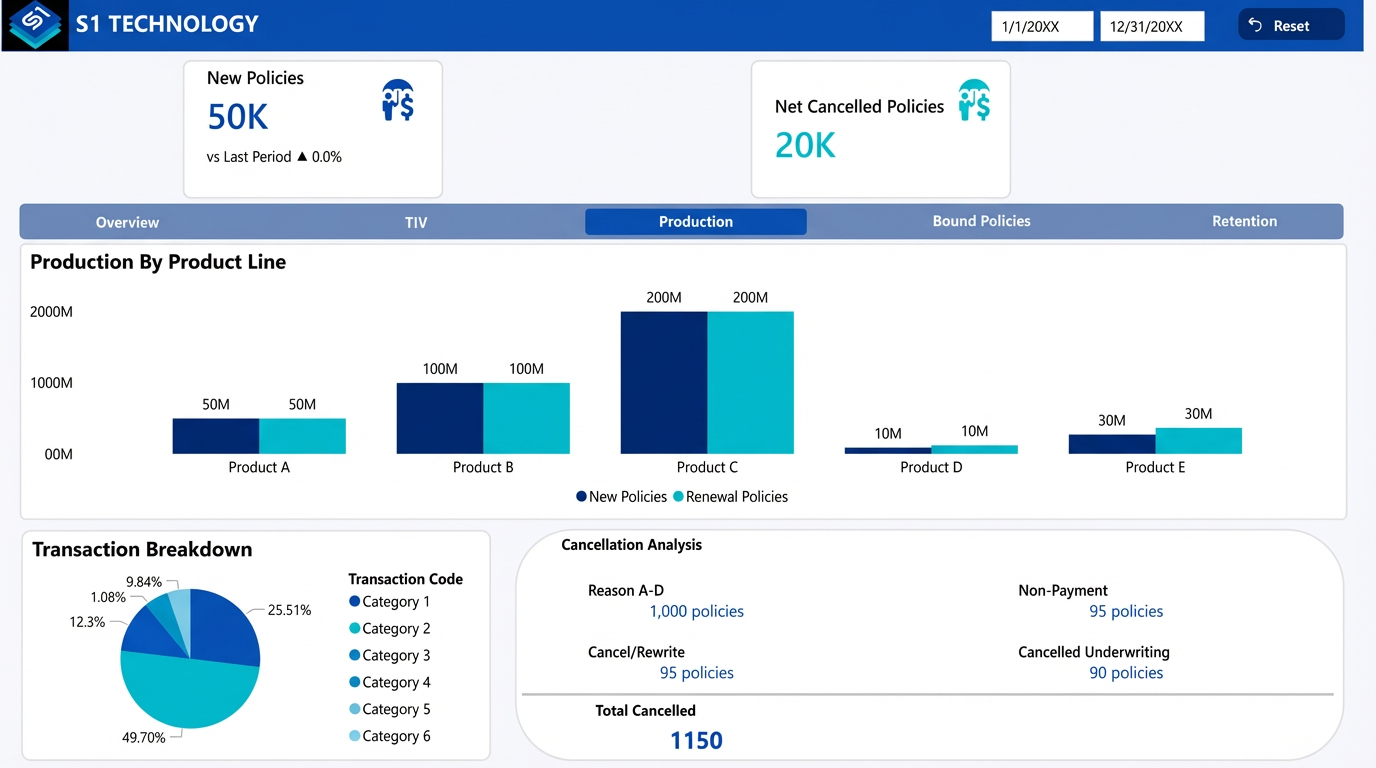Click the S1 Technology logo icon
This screenshot has width=1376, height=768.
pos(33,24)
